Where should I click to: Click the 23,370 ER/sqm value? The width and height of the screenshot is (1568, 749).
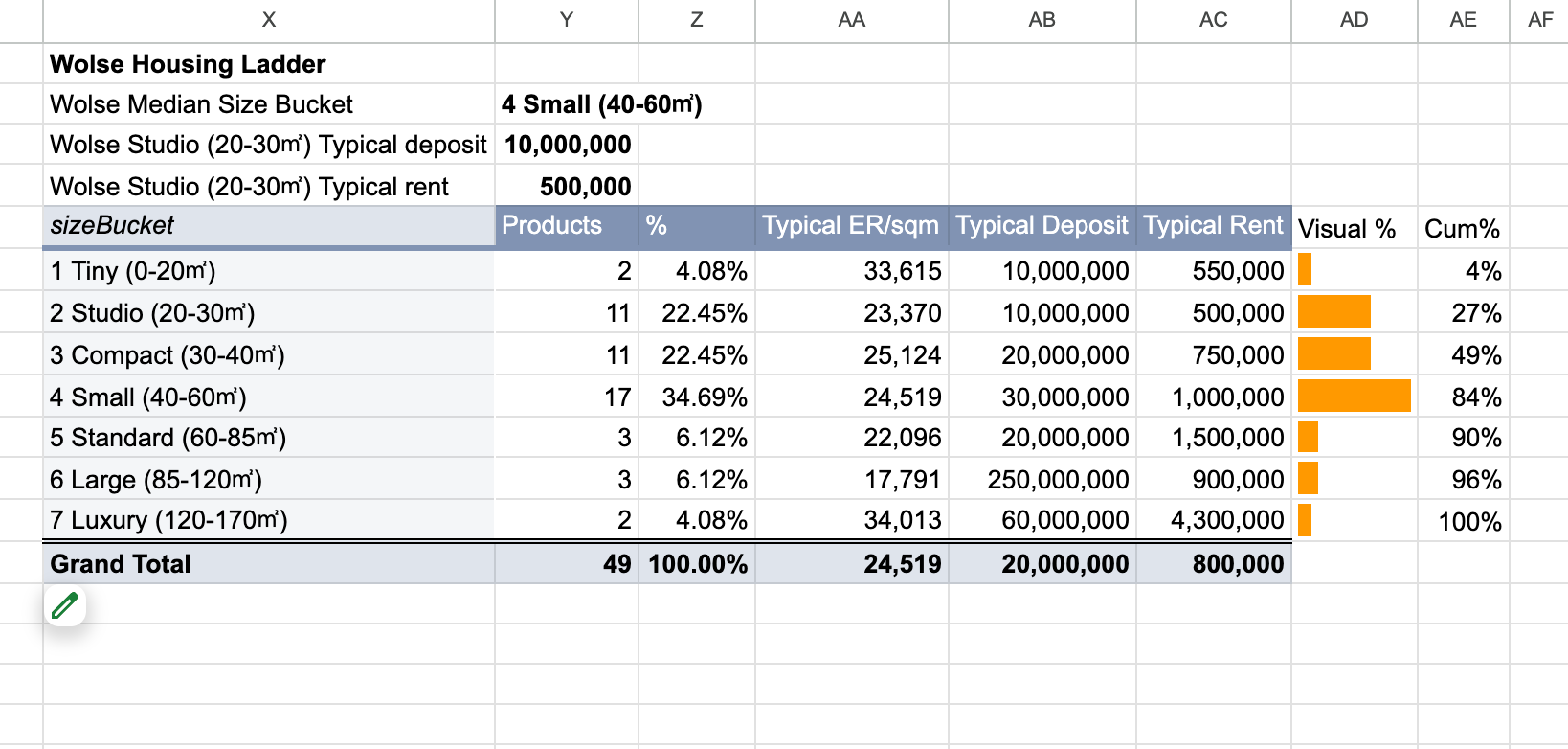point(852,313)
